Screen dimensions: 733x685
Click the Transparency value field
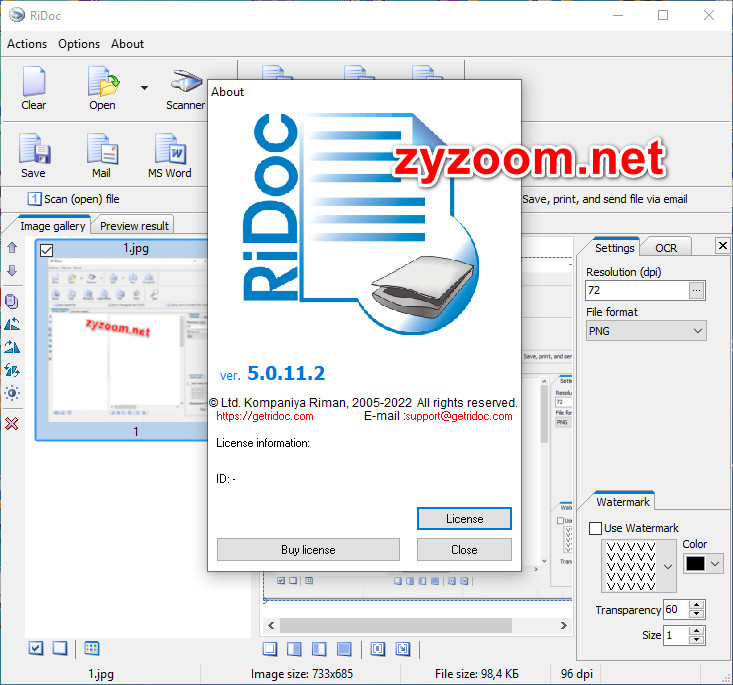[676, 609]
